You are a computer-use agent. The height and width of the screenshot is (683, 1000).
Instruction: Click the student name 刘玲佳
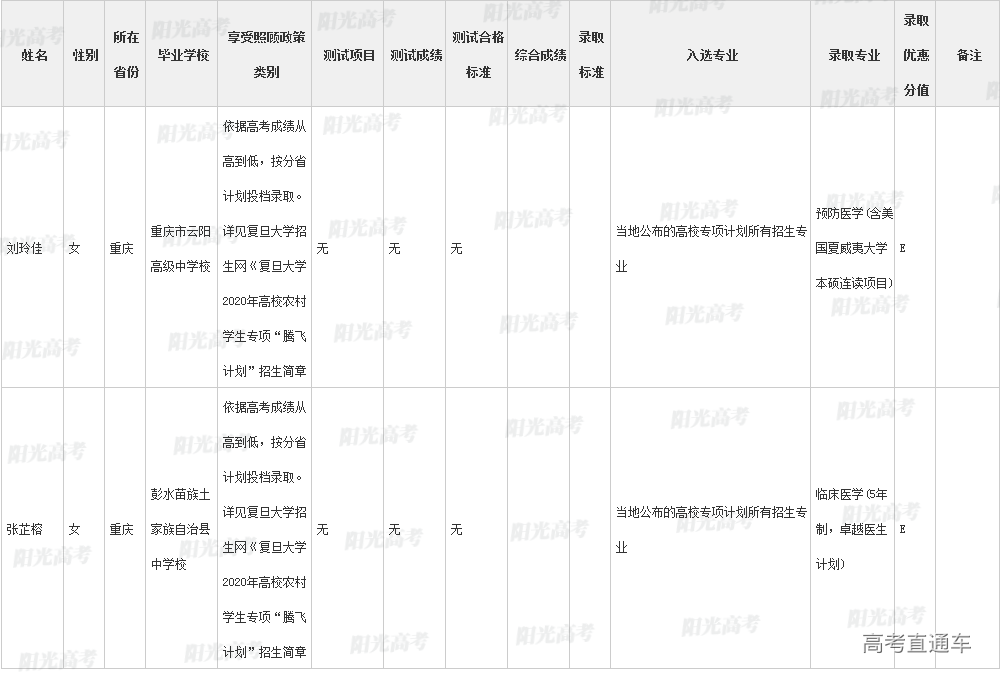pyautogui.click(x=26, y=248)
